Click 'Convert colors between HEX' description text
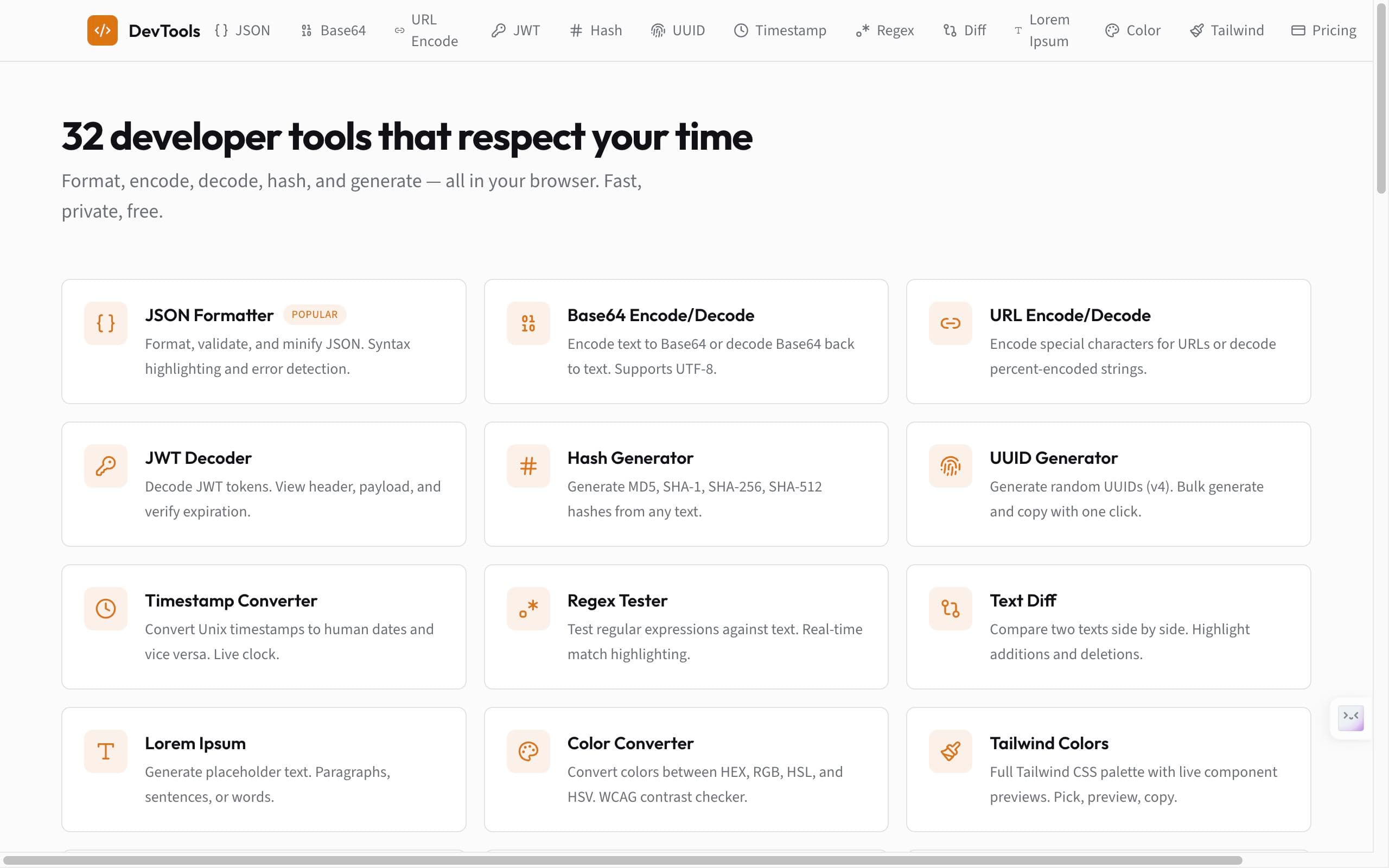Image resolution: width=1389 pixels, height=868 pixels. 705,784
